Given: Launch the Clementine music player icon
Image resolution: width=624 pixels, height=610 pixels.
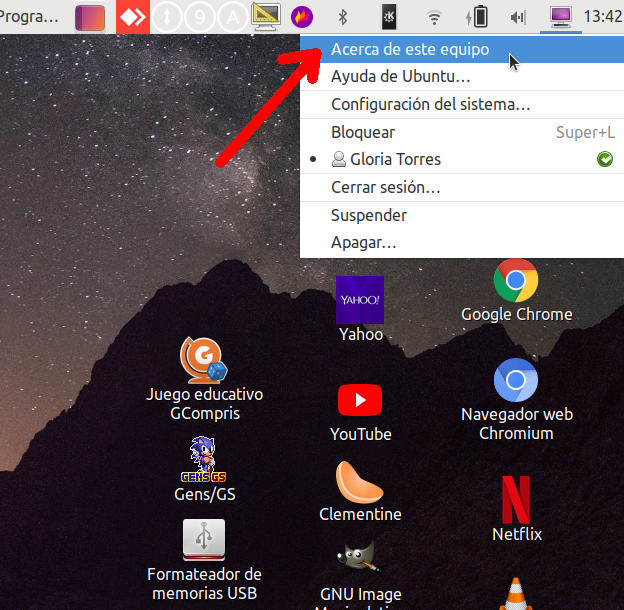Looking at the screenshot, I should (x=360, y=482).
